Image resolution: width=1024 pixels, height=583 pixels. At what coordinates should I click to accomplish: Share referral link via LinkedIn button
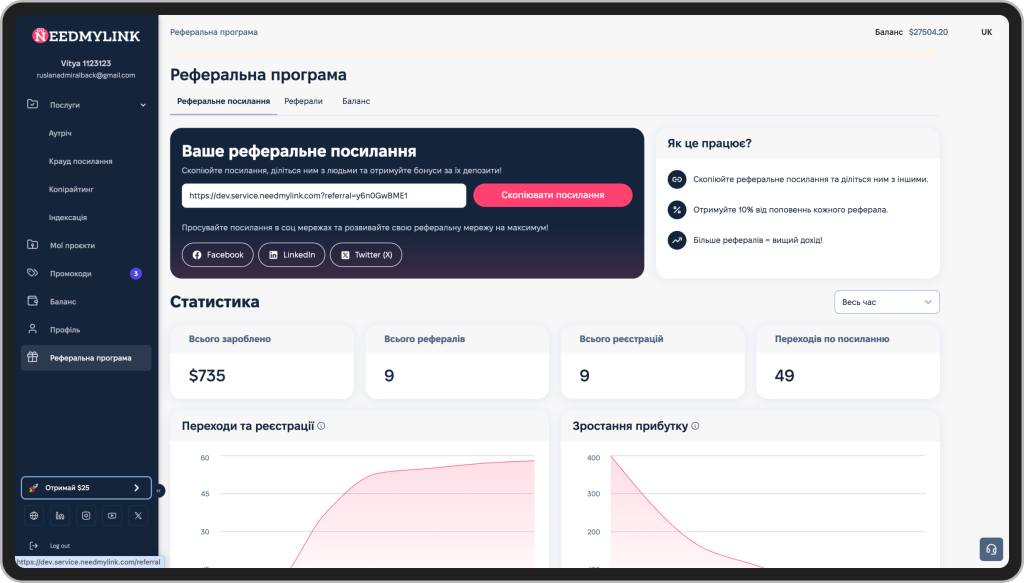291,255
